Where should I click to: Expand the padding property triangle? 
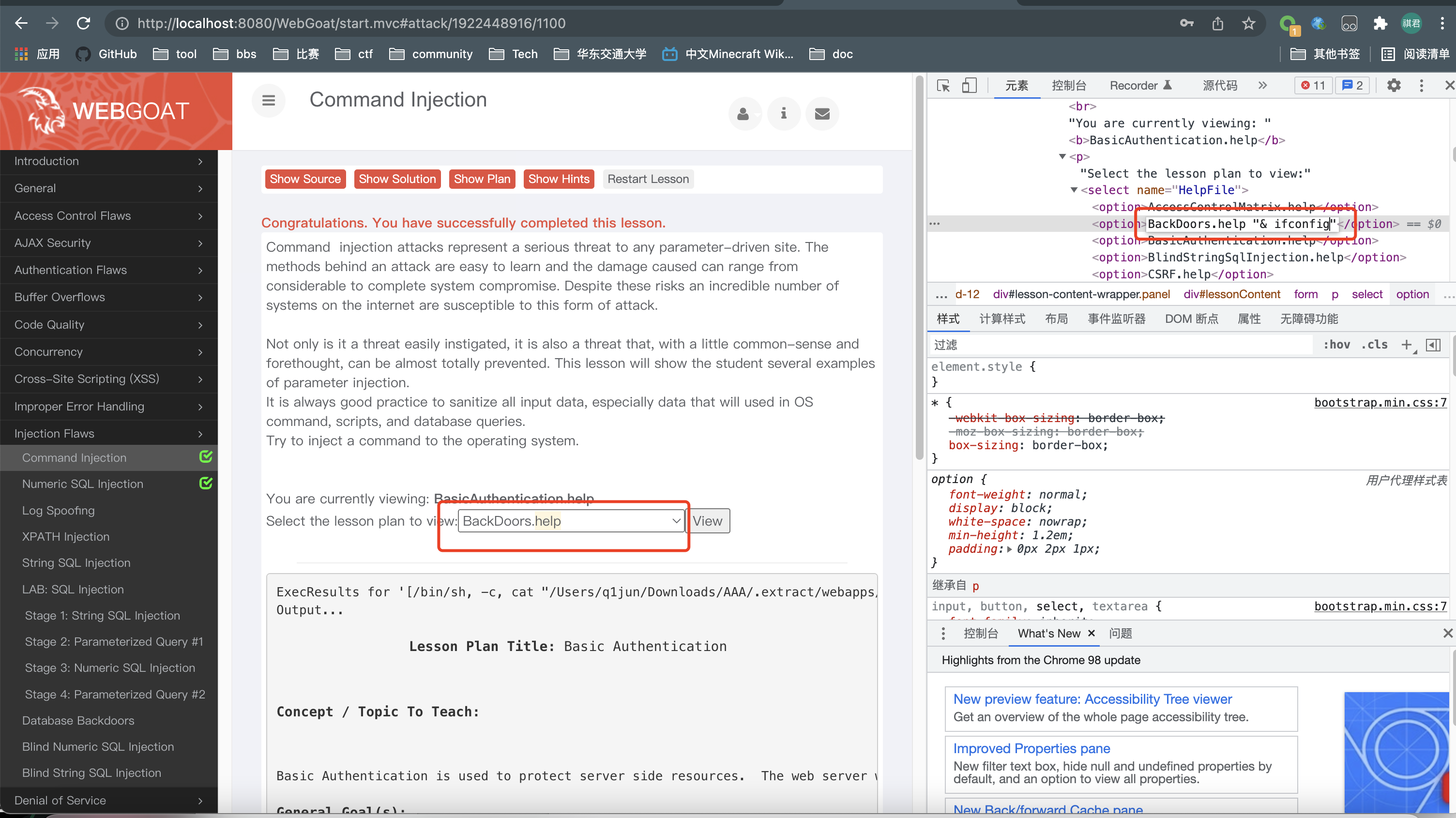1010,549
